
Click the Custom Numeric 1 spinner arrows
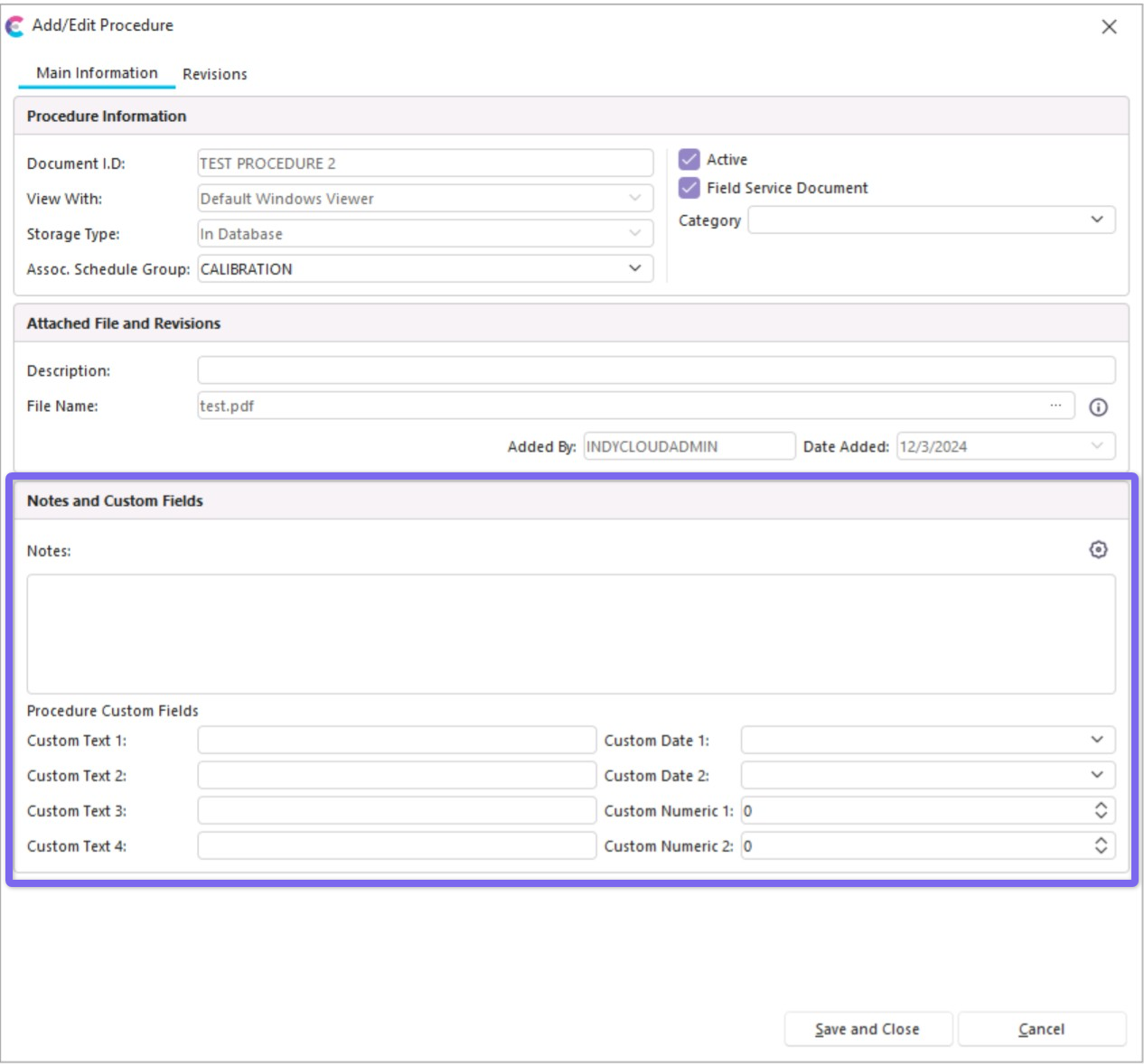1100,810
